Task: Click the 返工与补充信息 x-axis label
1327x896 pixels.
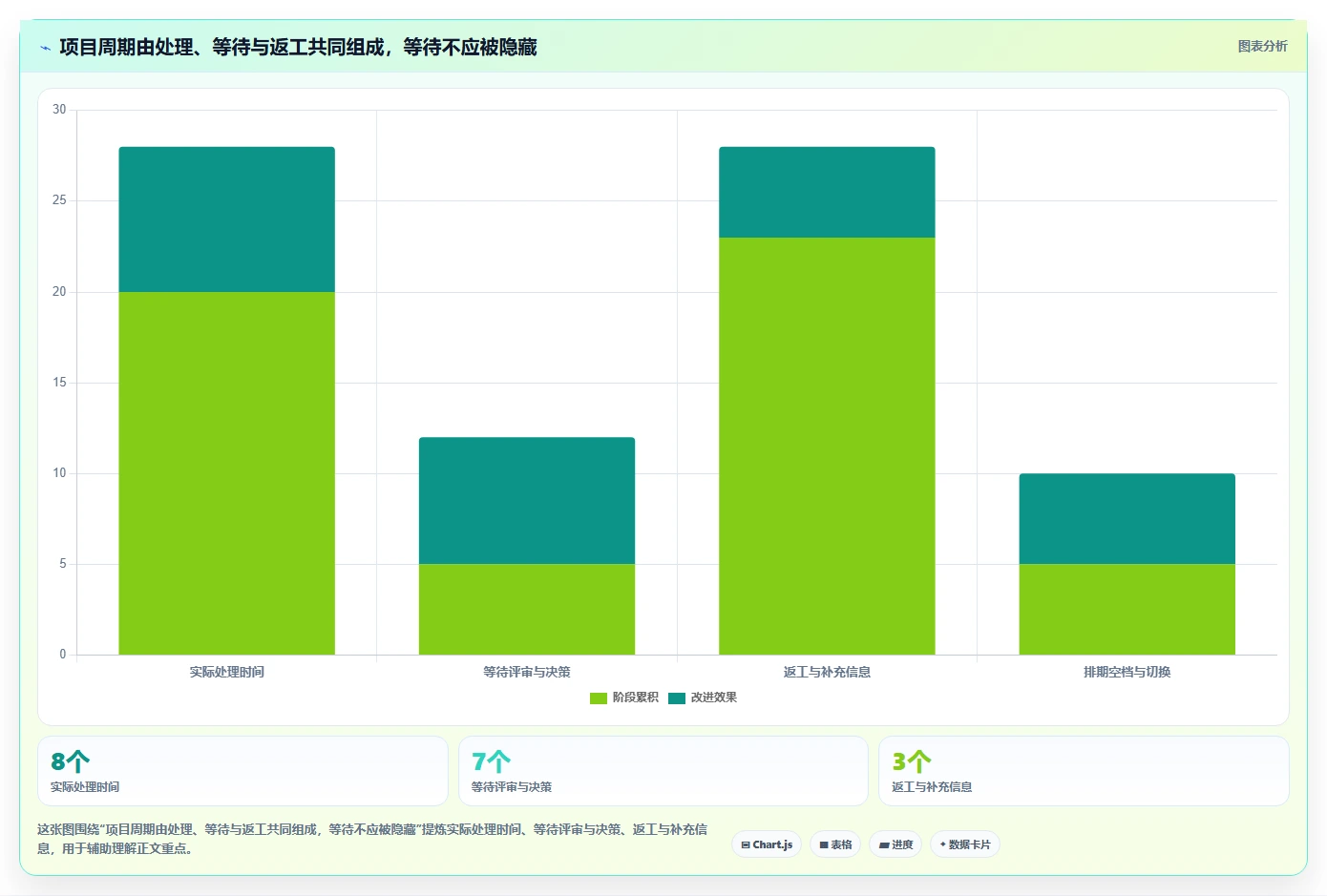Action: point(827,672)
